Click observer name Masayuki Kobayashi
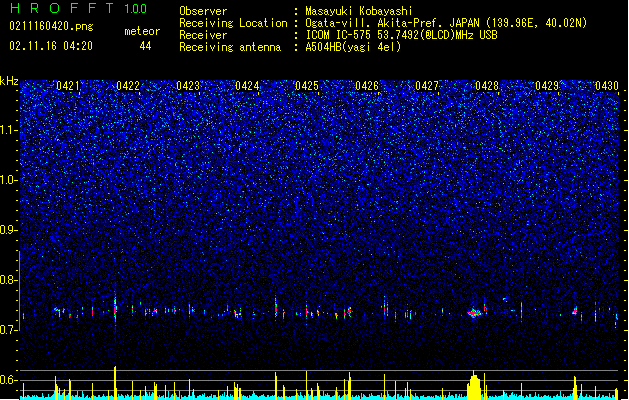Image resolution: width=629 pixels, height=400 pixels. click(x=359, y=11)
